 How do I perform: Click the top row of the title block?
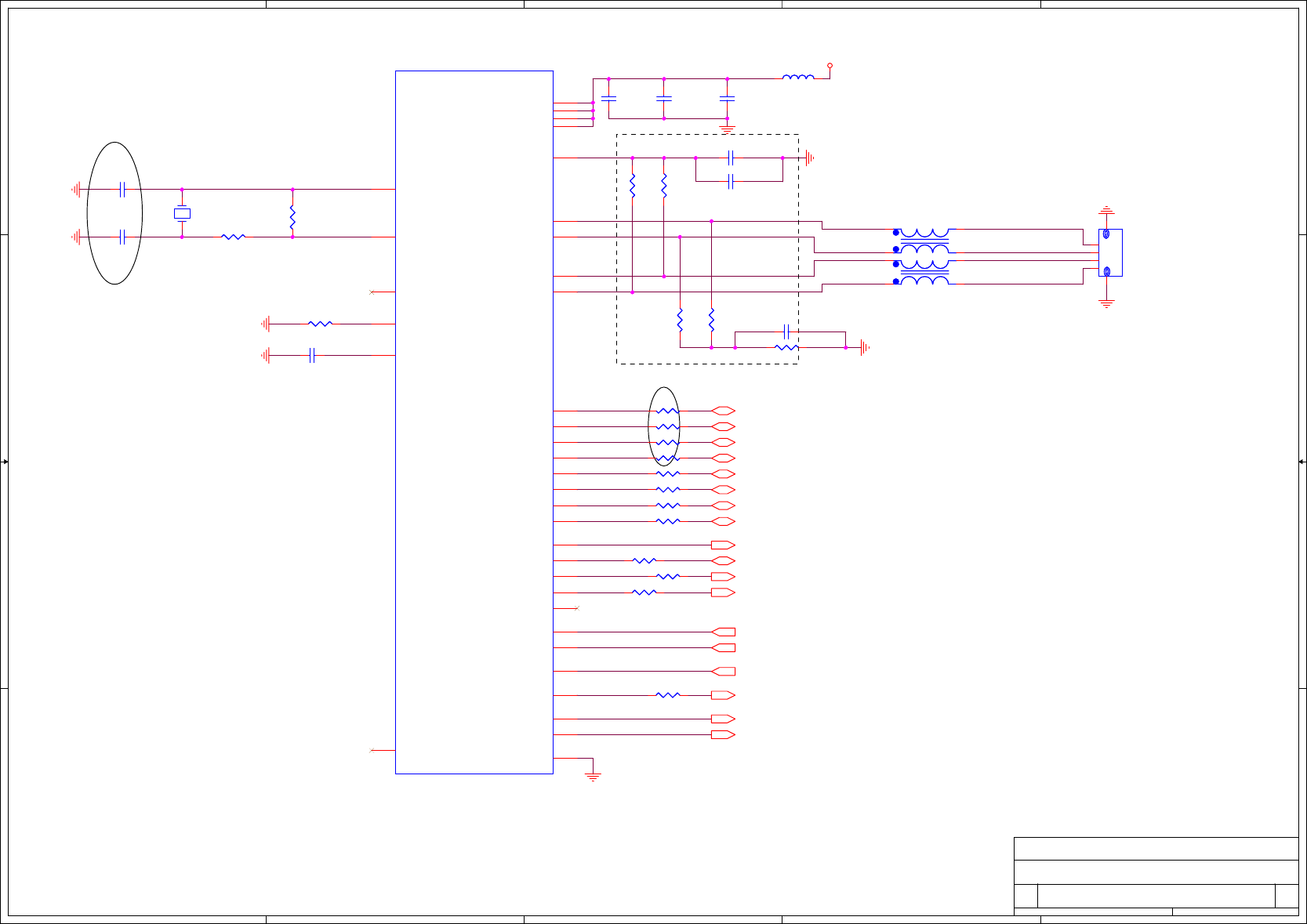tap(1156, 849)
